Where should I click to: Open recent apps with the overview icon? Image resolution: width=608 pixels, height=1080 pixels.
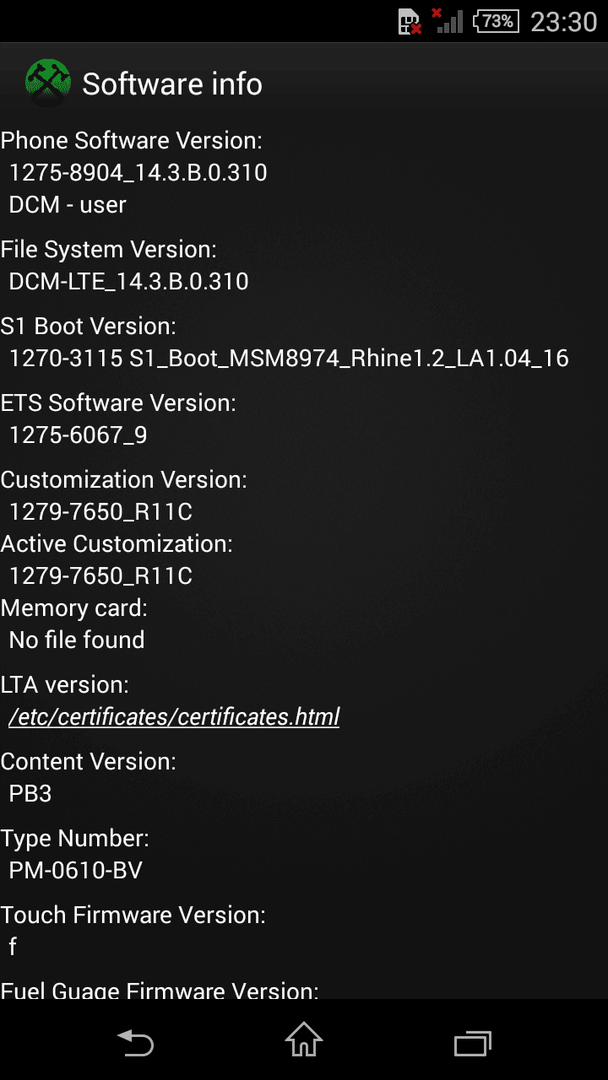(473, 1043)
